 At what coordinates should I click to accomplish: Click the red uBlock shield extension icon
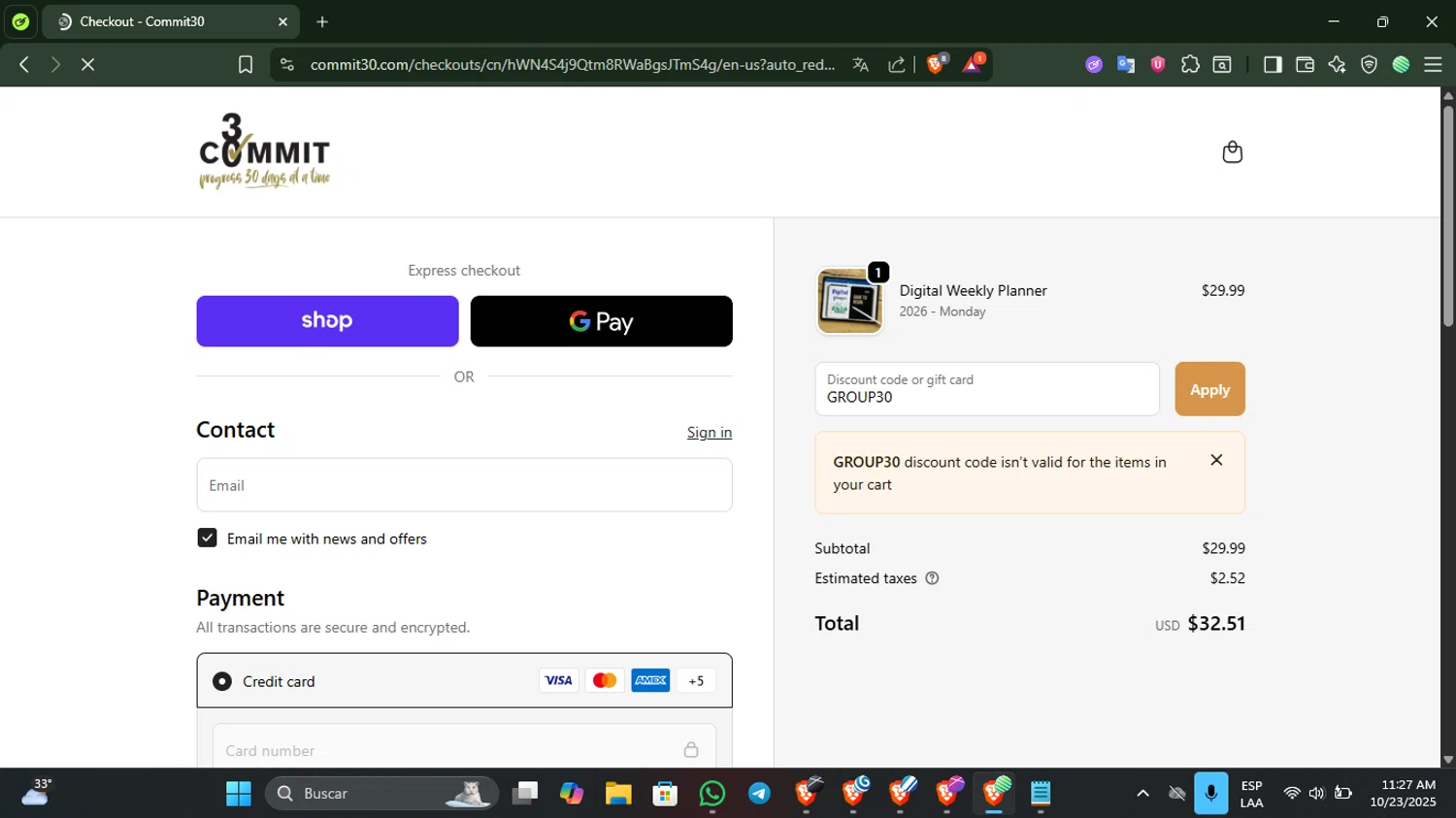click(x=1158, y=64)
